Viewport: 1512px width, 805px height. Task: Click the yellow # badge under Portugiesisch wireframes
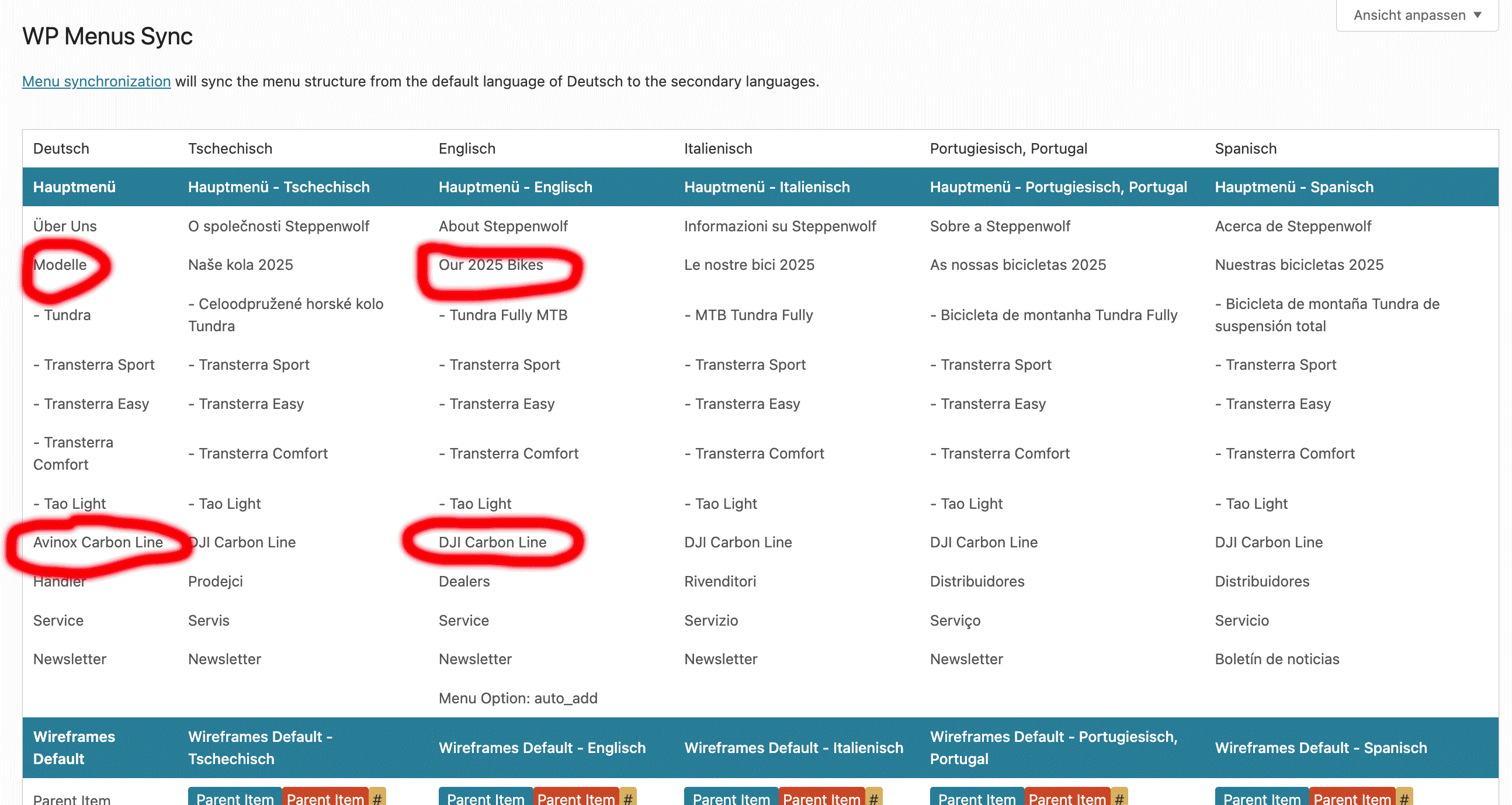tap(1119, 799)
